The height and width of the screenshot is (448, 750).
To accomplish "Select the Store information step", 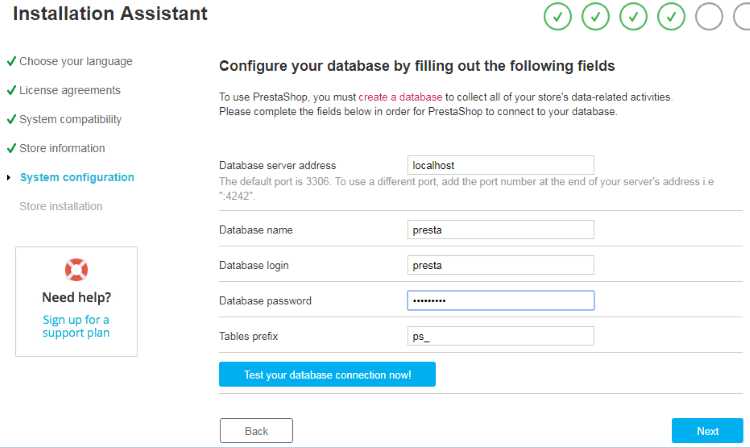I will click(x=62, y=148).
